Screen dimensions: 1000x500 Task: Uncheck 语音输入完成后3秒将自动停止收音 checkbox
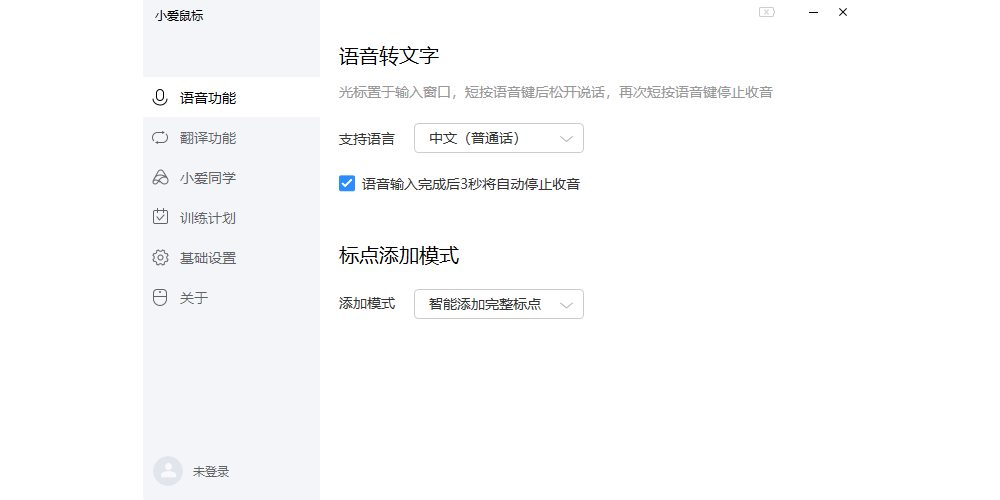(347, 184)
